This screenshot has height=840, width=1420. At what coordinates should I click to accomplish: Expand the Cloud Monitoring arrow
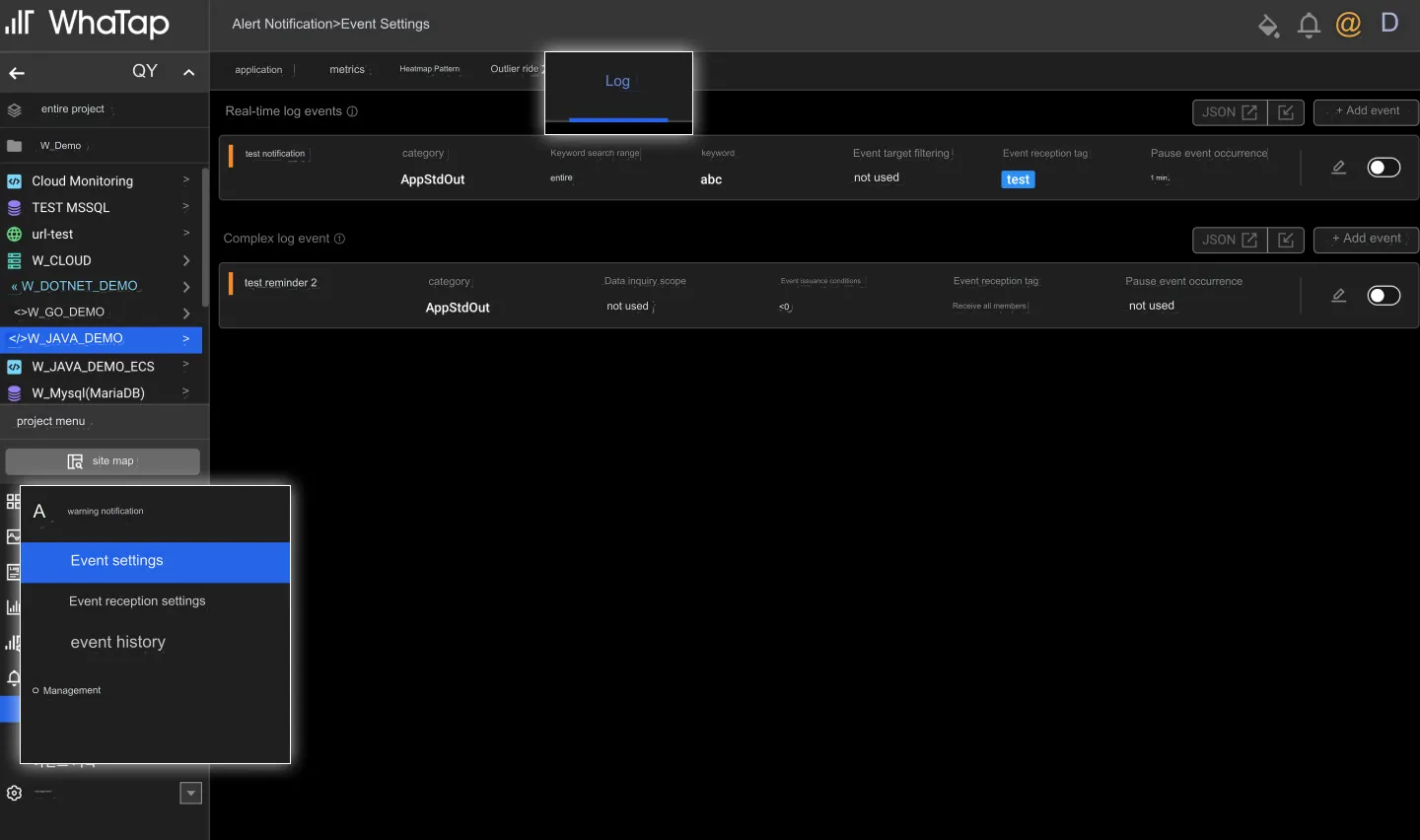tap(185, 179)
